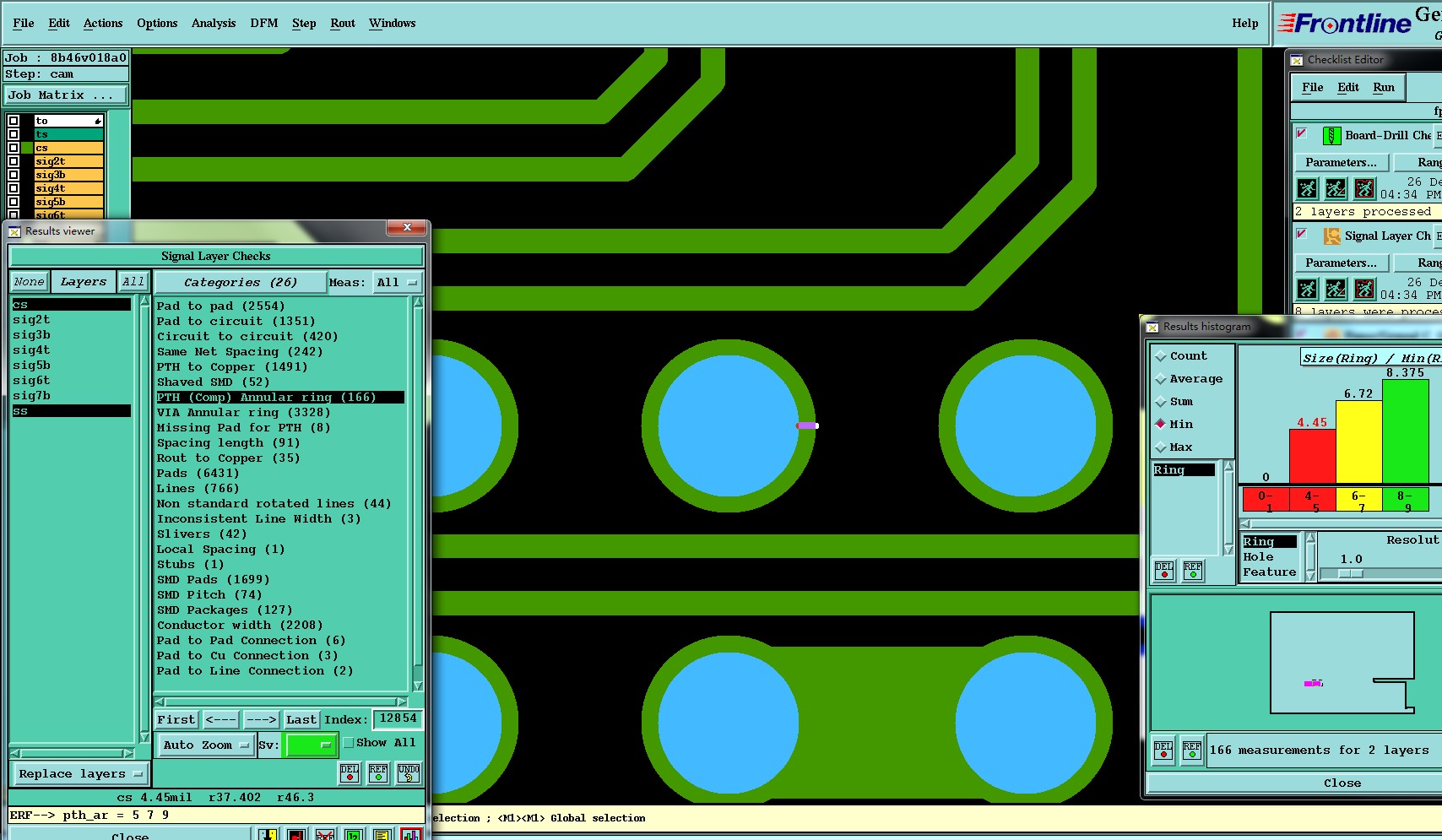Click the green drill icon for Board-Drill Checks

(1331, 136)
